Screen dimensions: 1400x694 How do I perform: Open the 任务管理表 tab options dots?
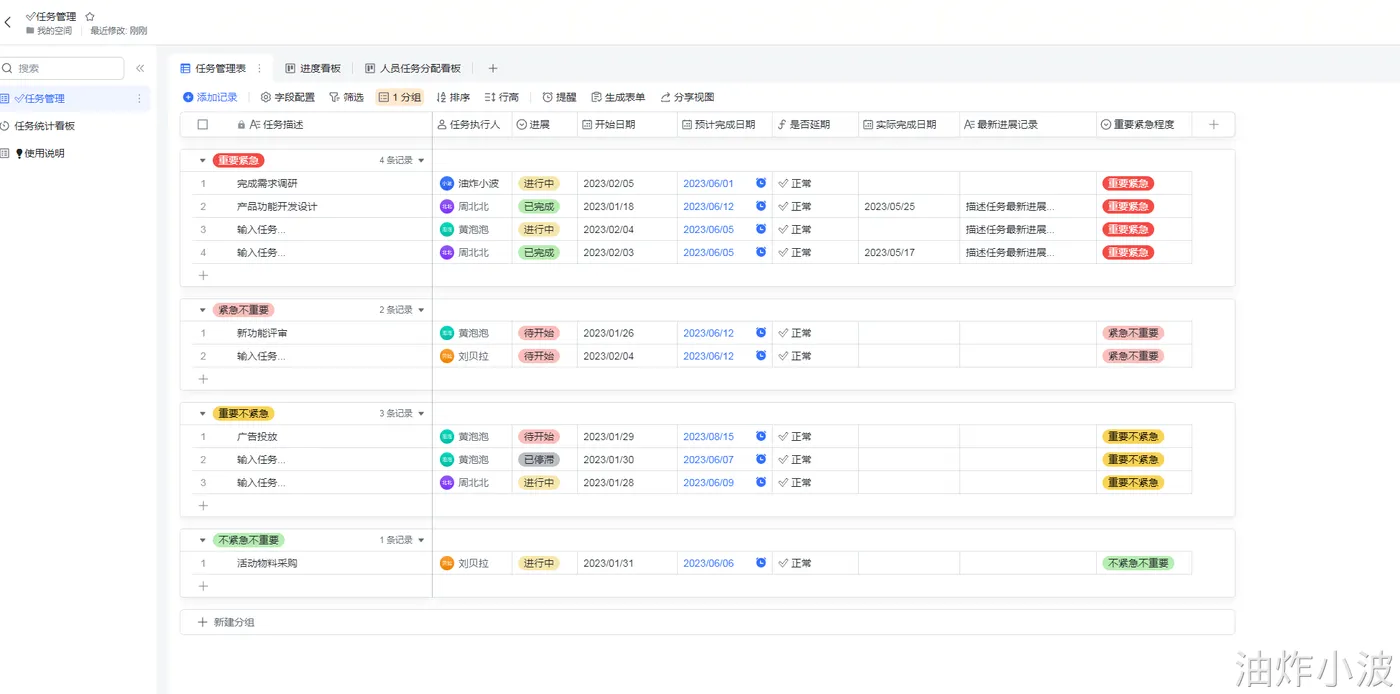tap(259, 68)
